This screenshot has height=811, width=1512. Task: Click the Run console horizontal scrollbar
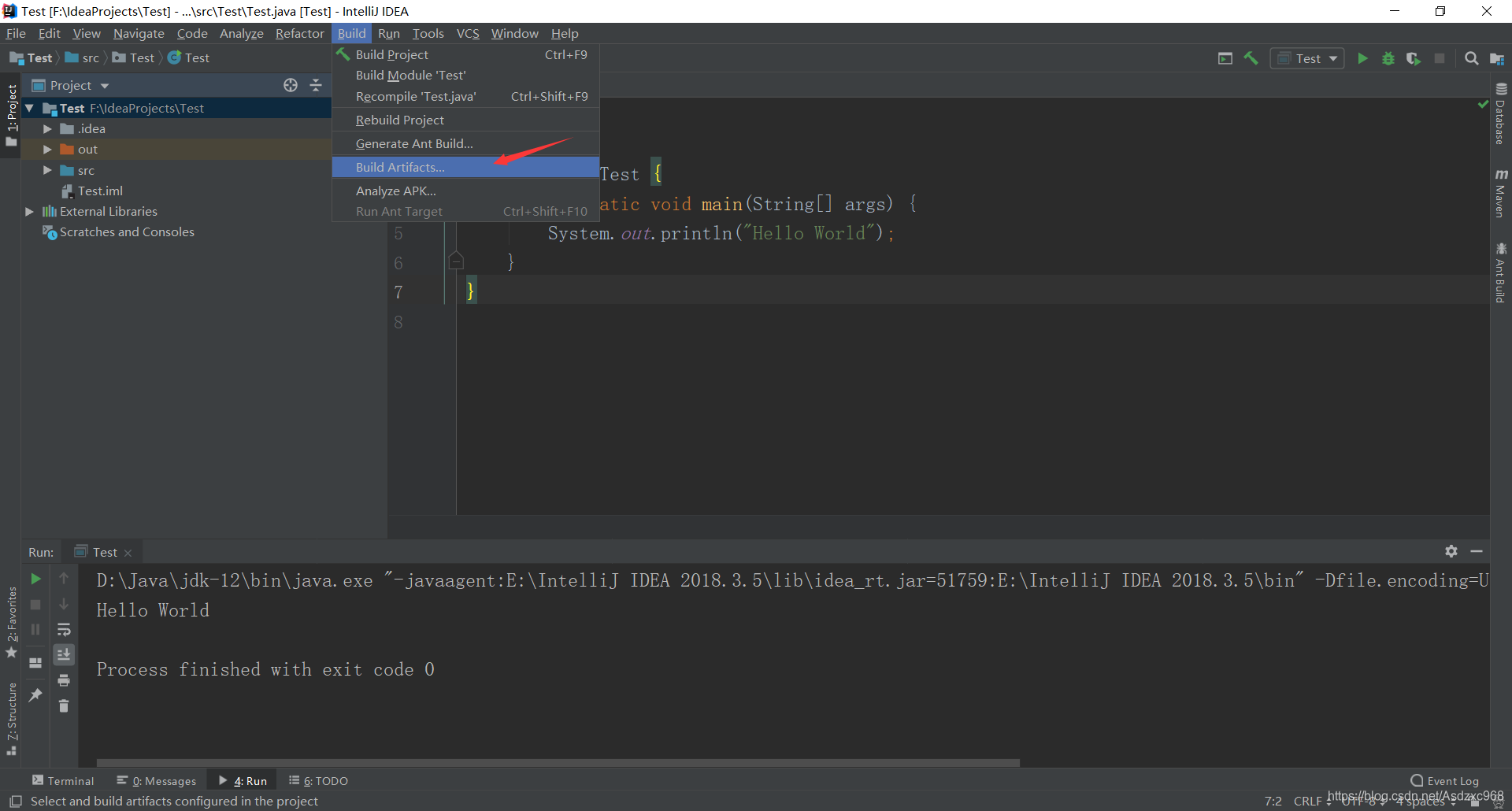pos(558,762)
